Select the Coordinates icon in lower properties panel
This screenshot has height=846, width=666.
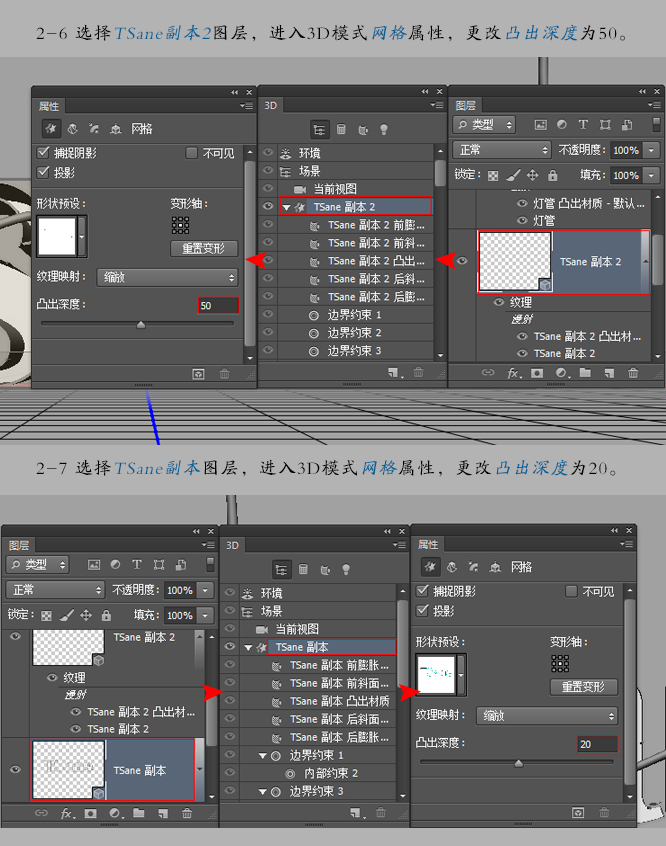click(495, 567)
